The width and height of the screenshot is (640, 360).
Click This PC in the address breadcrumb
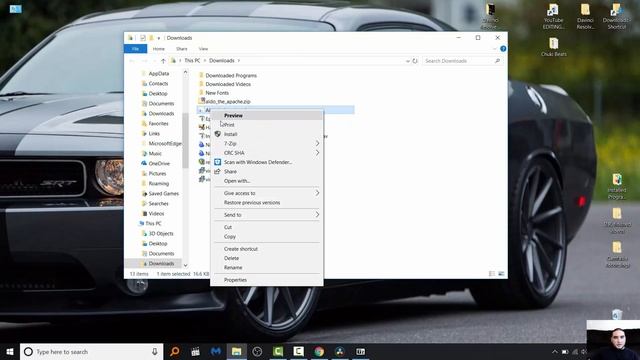tap(192, 60)
